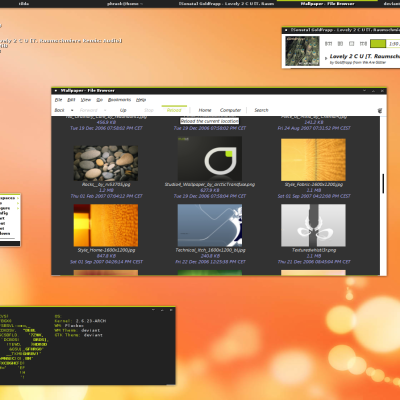Expand the third submenu arrow in desktop menu
This screenshot has width=400, height=400.
(18, 208)
